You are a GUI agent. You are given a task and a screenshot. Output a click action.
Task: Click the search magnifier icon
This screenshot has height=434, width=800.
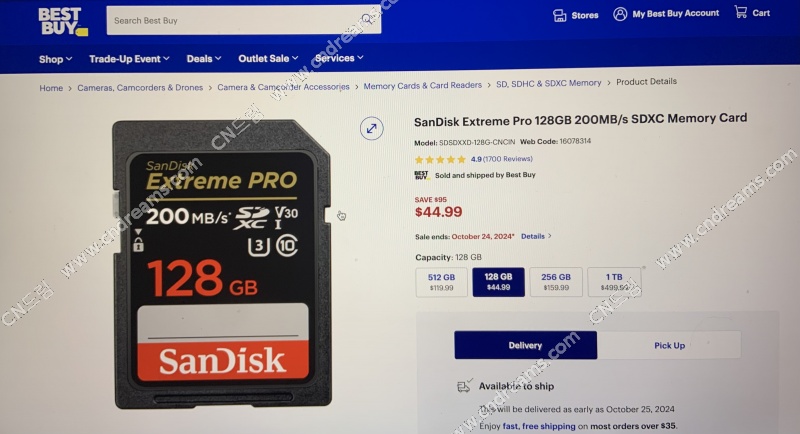click(367, 19)
